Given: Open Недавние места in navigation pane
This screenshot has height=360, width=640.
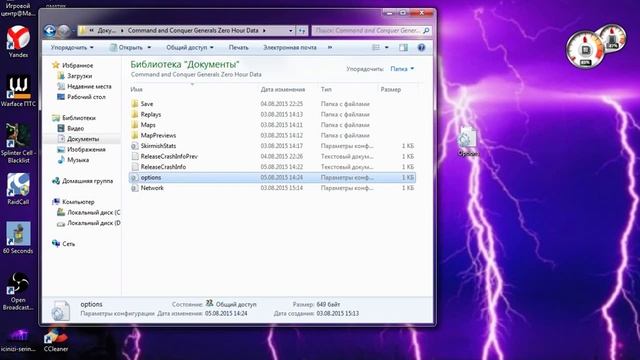Looking at the screenshot, I should 89,87.
